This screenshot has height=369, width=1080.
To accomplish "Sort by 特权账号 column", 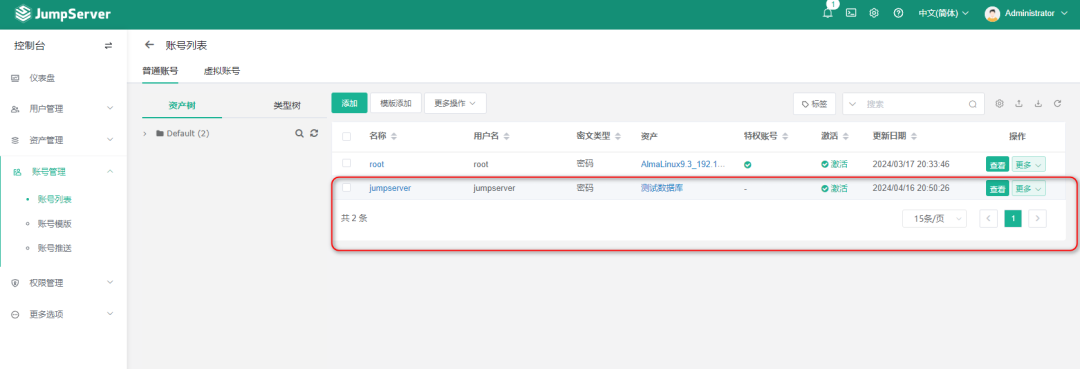I will 785,136.
